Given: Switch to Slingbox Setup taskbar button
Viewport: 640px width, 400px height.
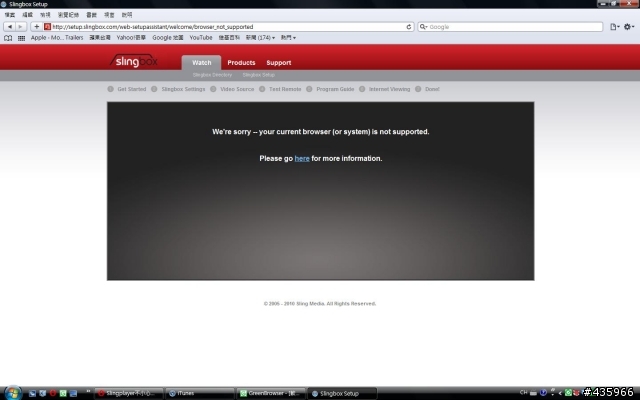Looking at the screenshot, I should (342, 393).
